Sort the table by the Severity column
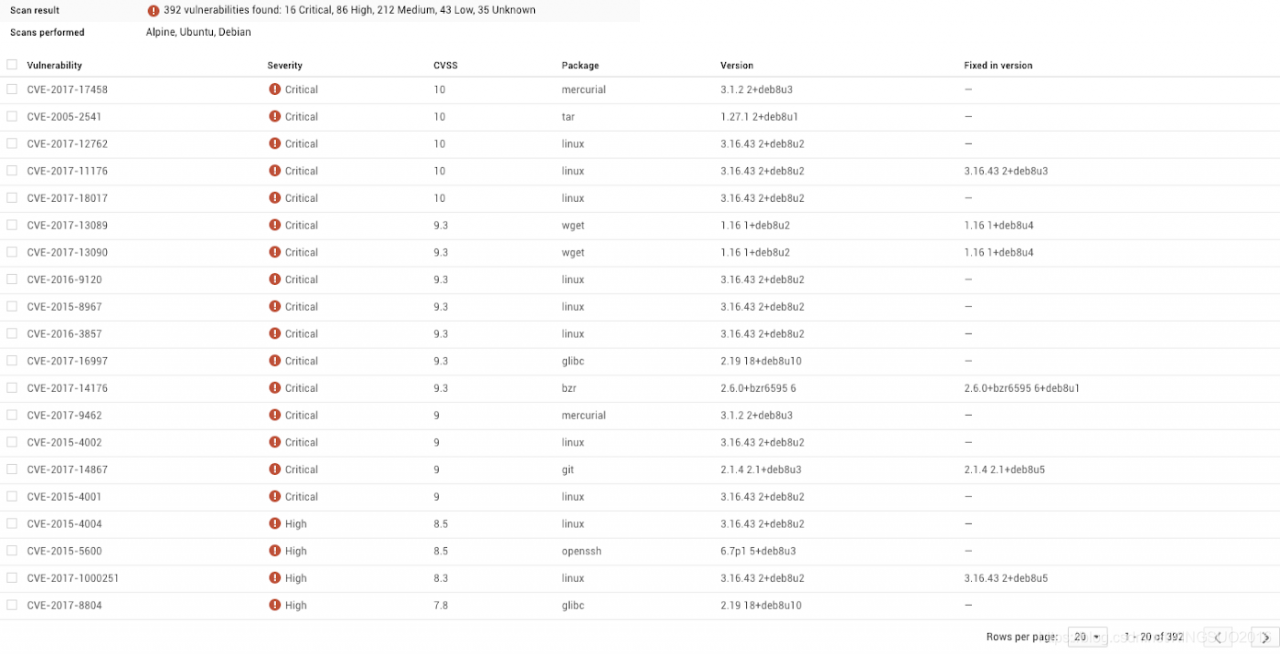Image resolution: width=1280 pixels, height=654 pixels. [x=285, y=66]
